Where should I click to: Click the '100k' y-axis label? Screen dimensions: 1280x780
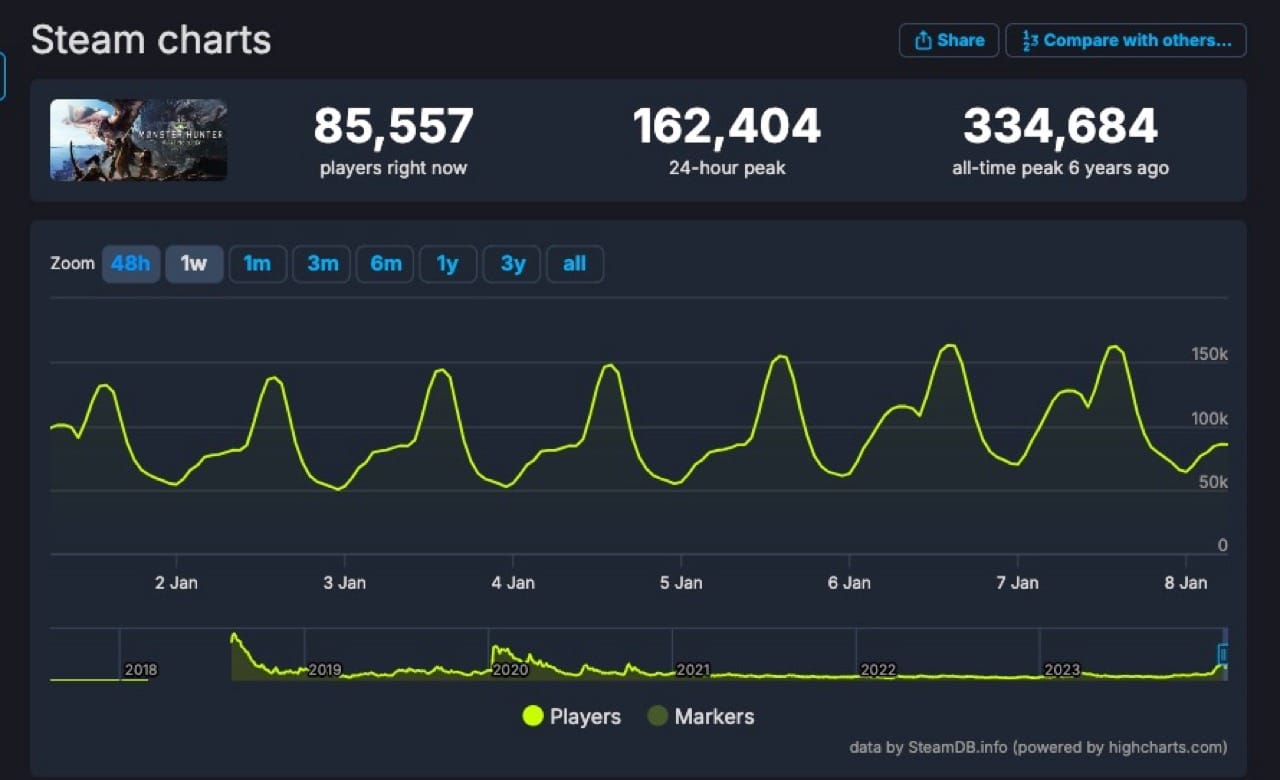tap(1209, 419)
